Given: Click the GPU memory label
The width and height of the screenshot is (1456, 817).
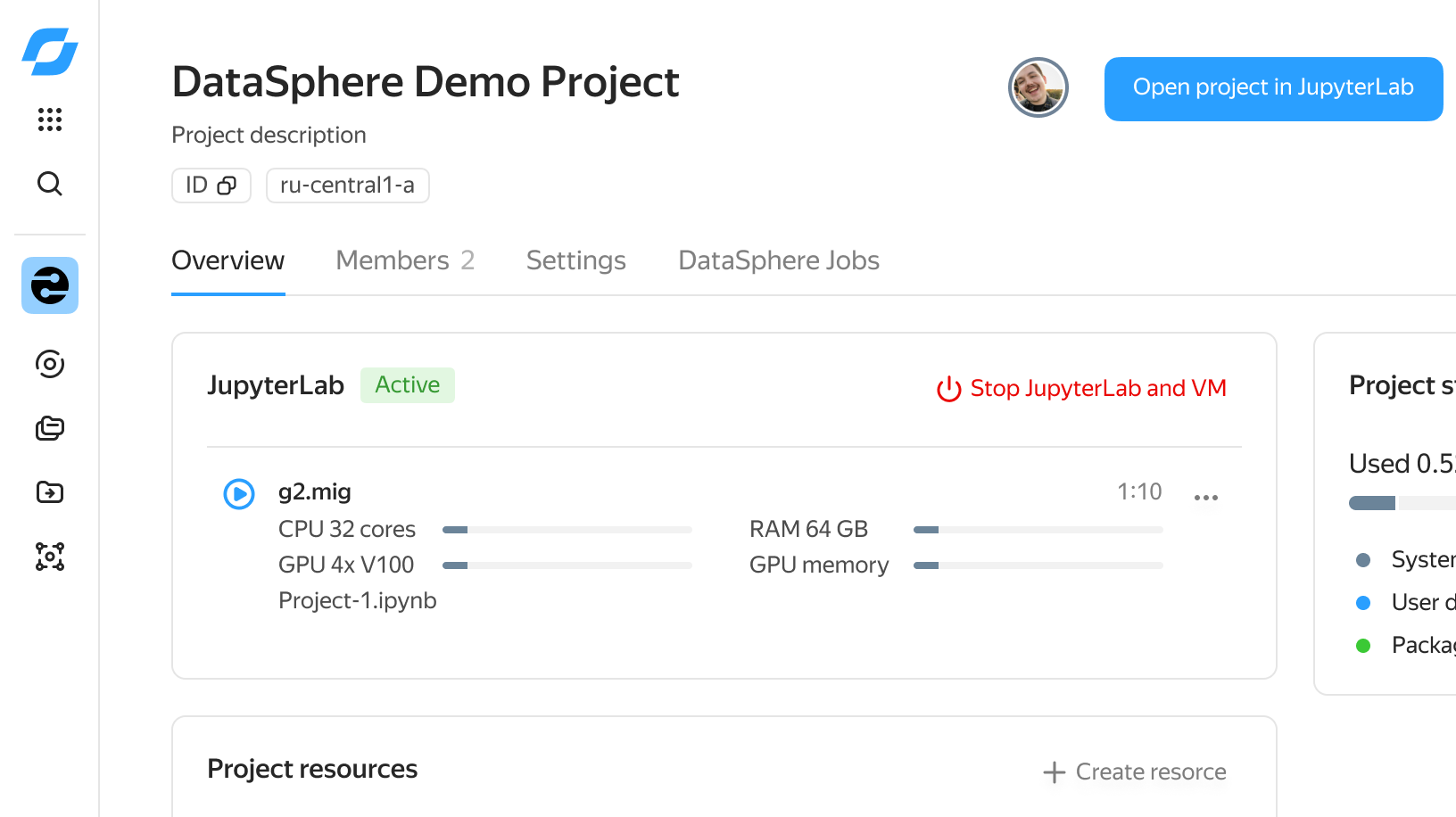Looking at the screenshot, I should tap(819, 565).
